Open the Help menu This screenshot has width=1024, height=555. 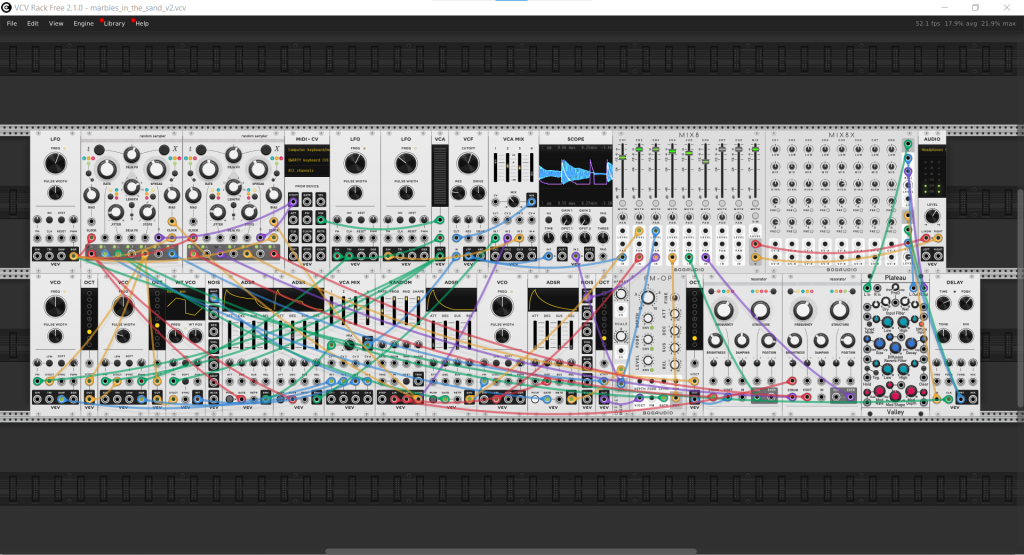pyautogui.click(x=142, y=24)
